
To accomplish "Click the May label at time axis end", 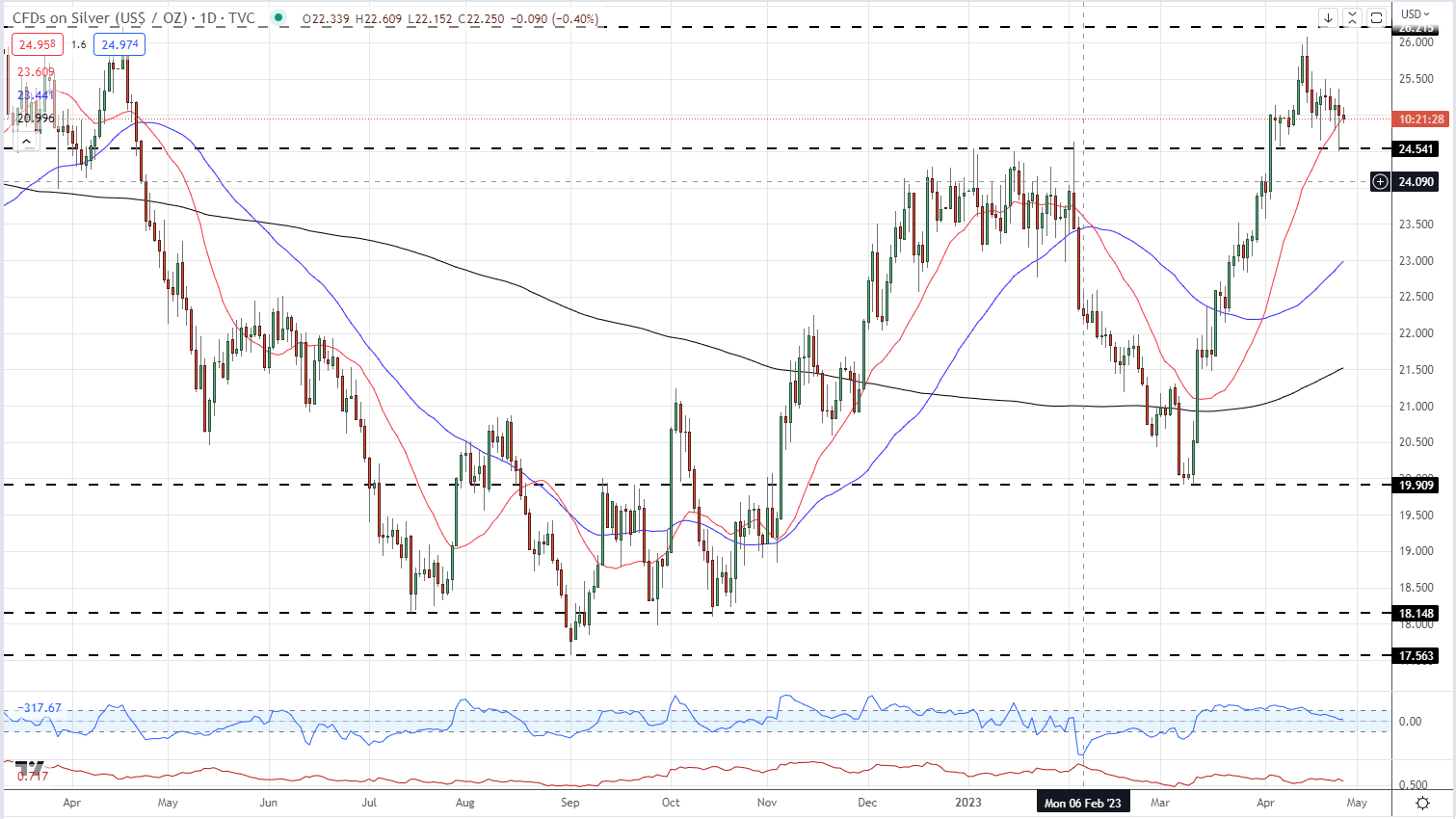I will coord(1357,803).
